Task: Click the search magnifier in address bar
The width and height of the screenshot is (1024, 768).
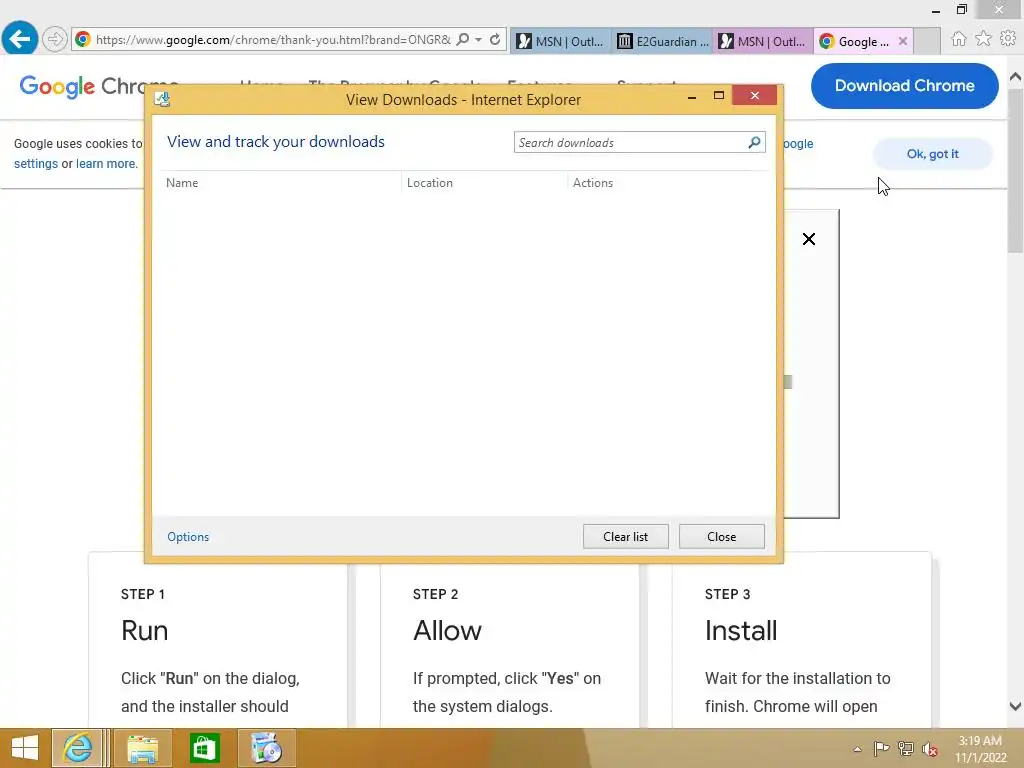Action: (x=462, y=39)
